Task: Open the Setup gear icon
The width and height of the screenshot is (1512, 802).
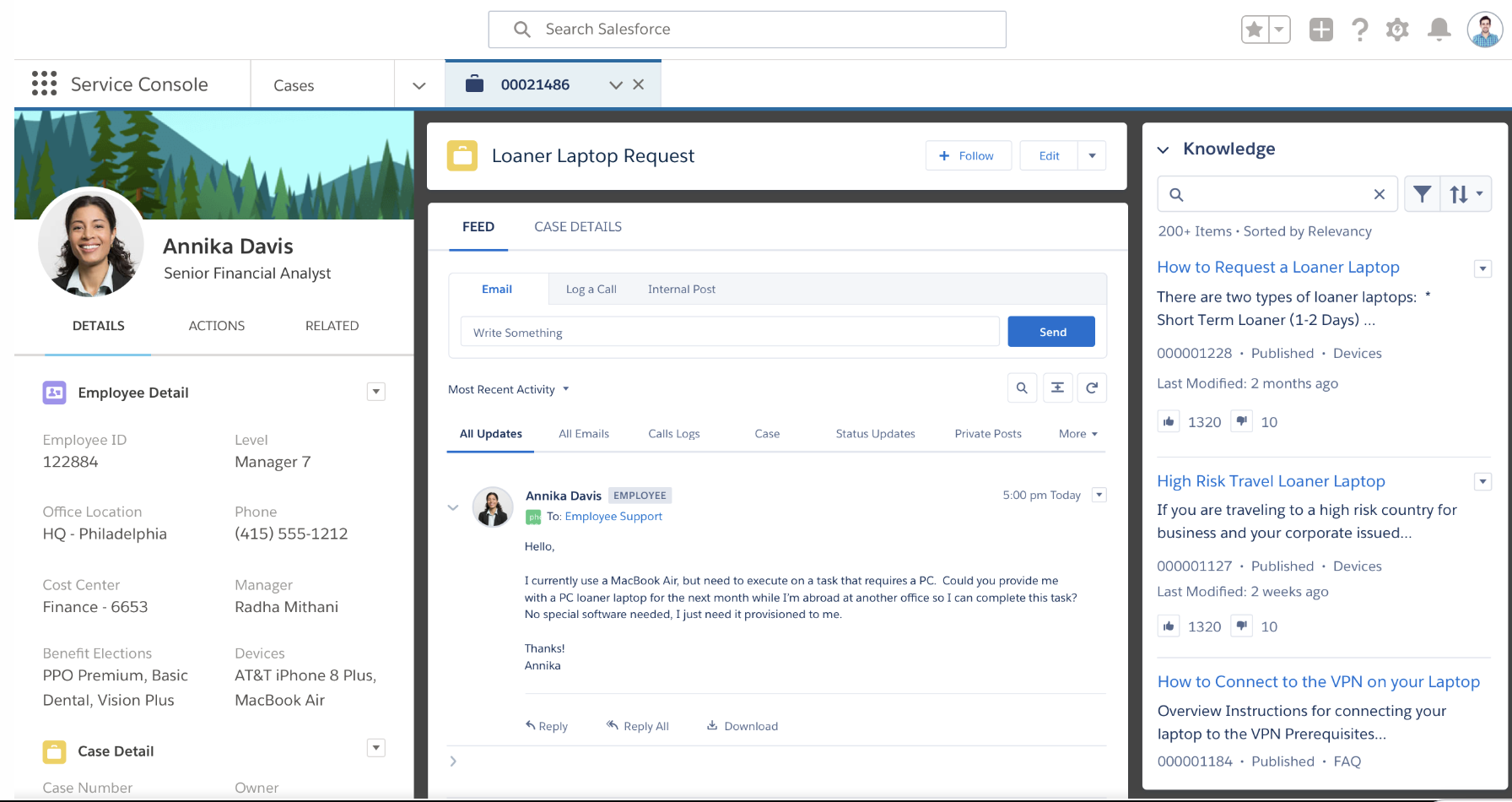Action: click(1398, 30)
